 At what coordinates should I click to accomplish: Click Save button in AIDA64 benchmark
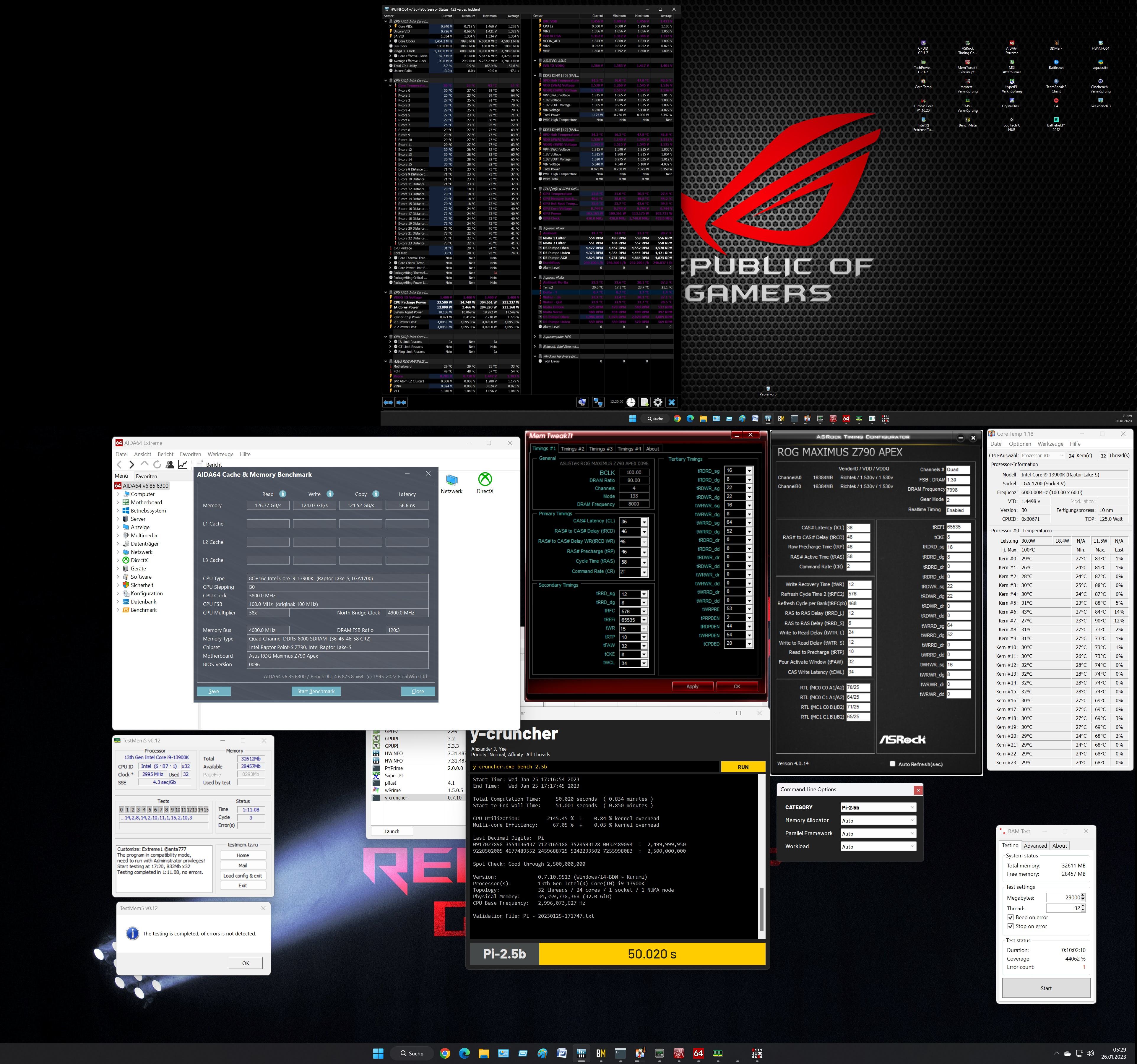pyautogui.click(x=214, y=691)
